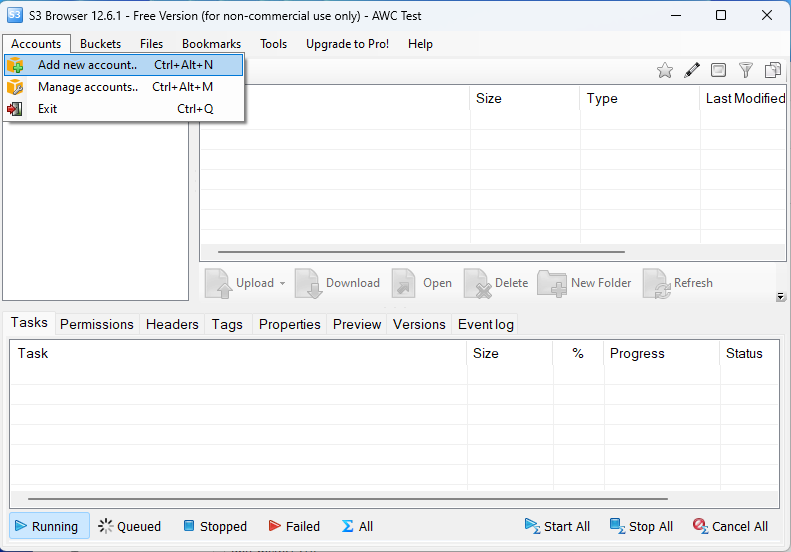Toggle the Failed tasks filter
The height and width of the screenshot is (552, 791).
[x=294, y=526]
